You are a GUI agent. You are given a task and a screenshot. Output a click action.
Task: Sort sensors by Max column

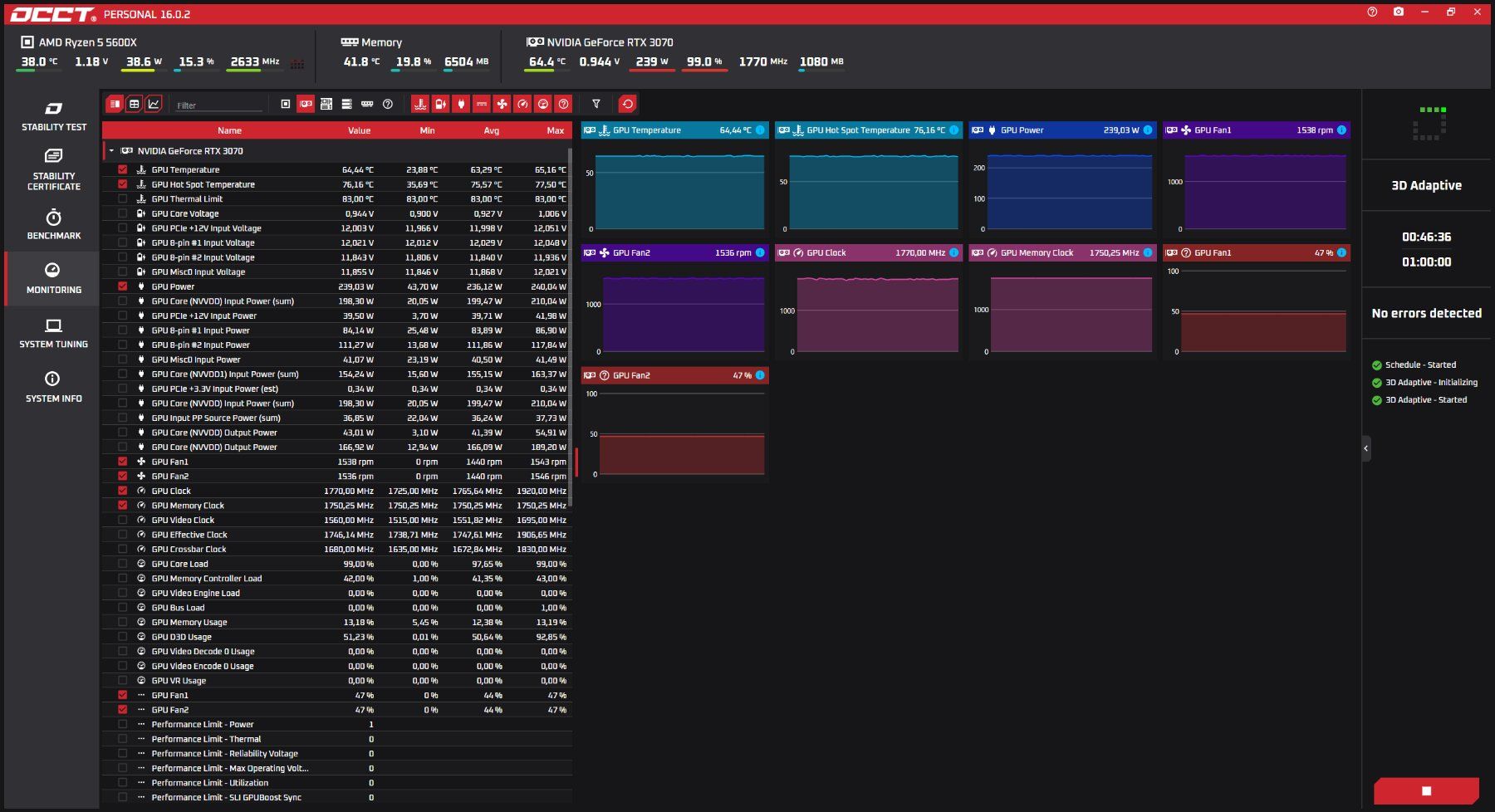556,130
